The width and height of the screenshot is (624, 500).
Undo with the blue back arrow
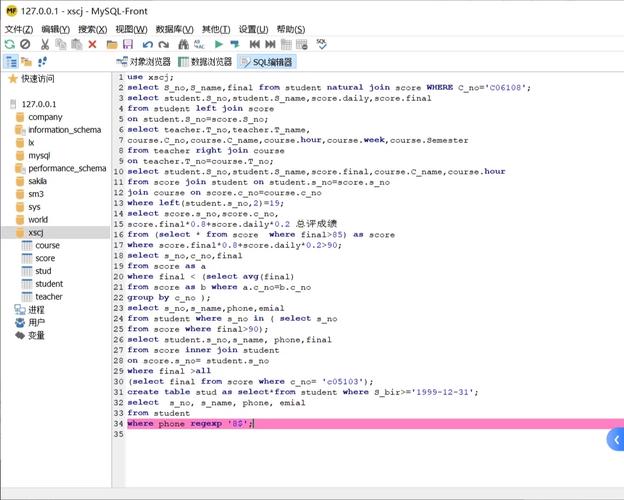point(148,44)
